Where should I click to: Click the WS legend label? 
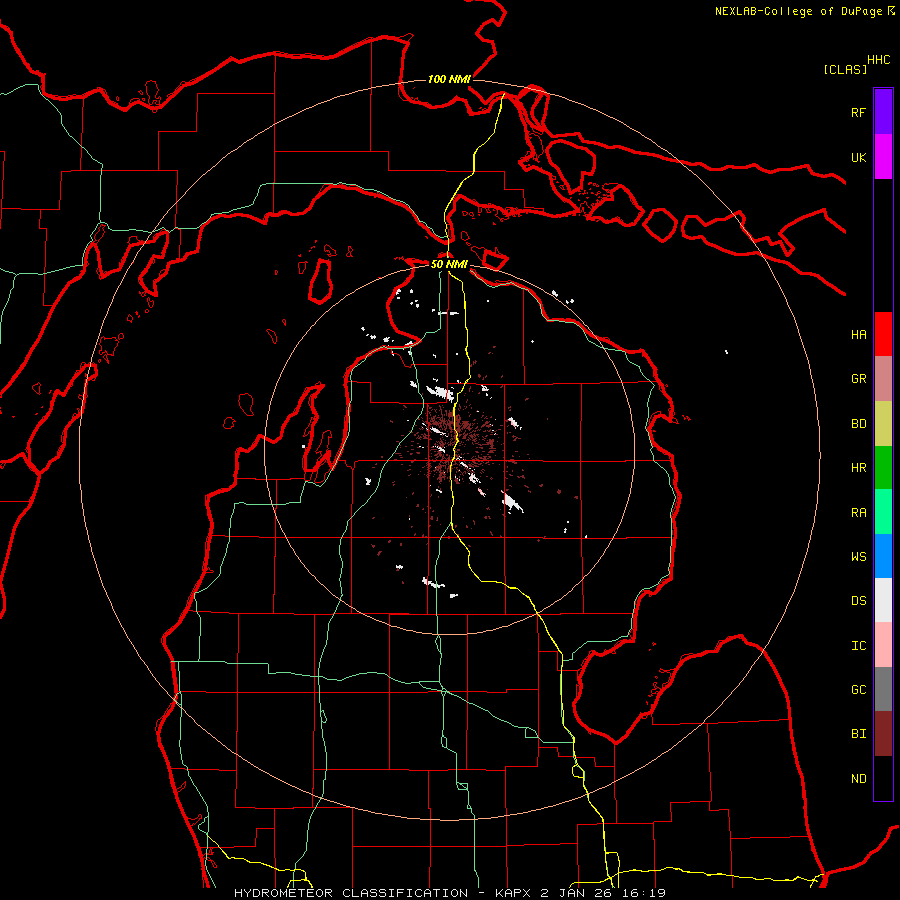click(x=858, y=557)
